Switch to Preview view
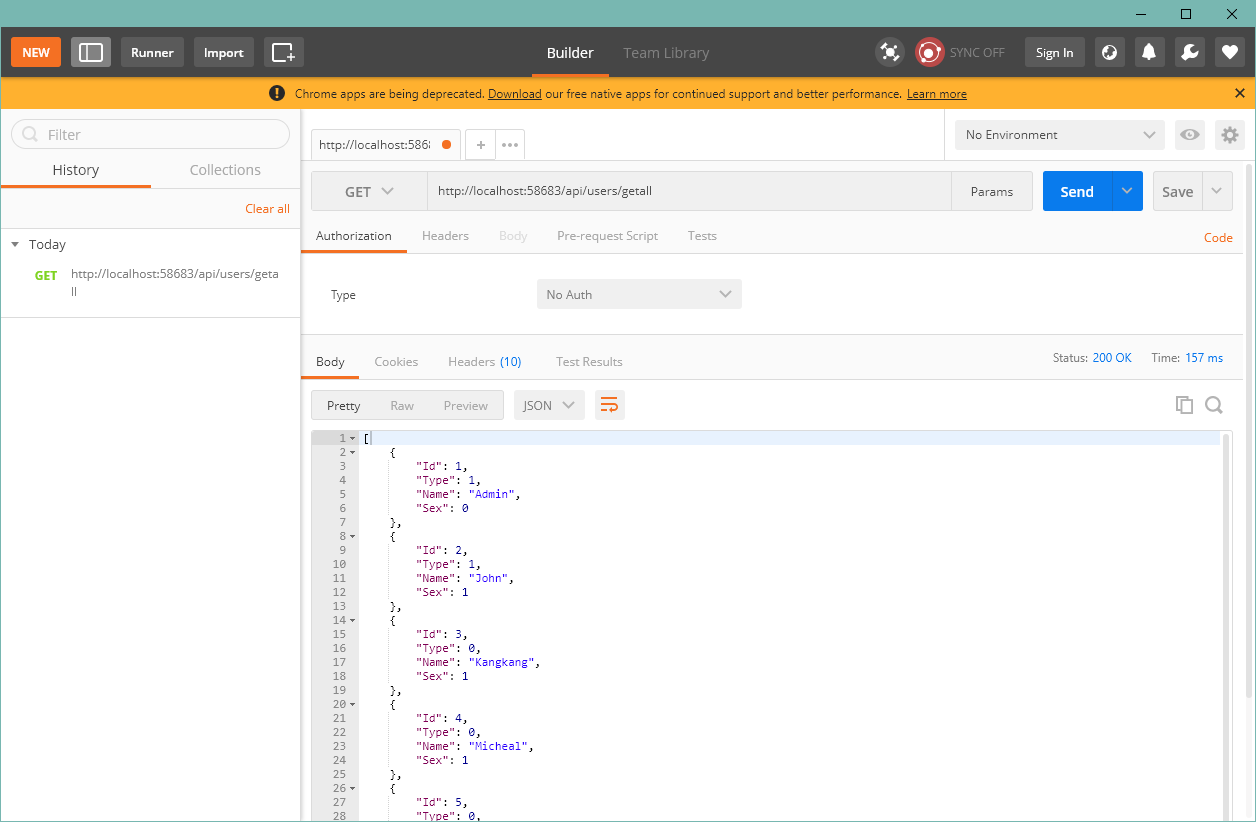Image resolution: width=1256 pixels, height=822 pixels. (466, 405)
